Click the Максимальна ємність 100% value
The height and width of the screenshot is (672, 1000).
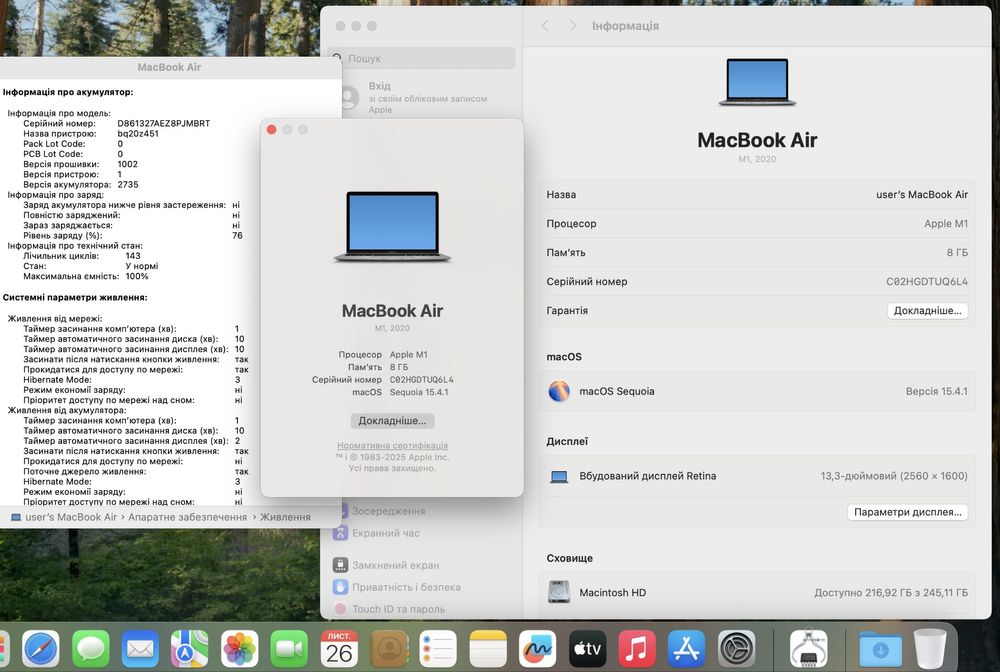pos(136,276)
